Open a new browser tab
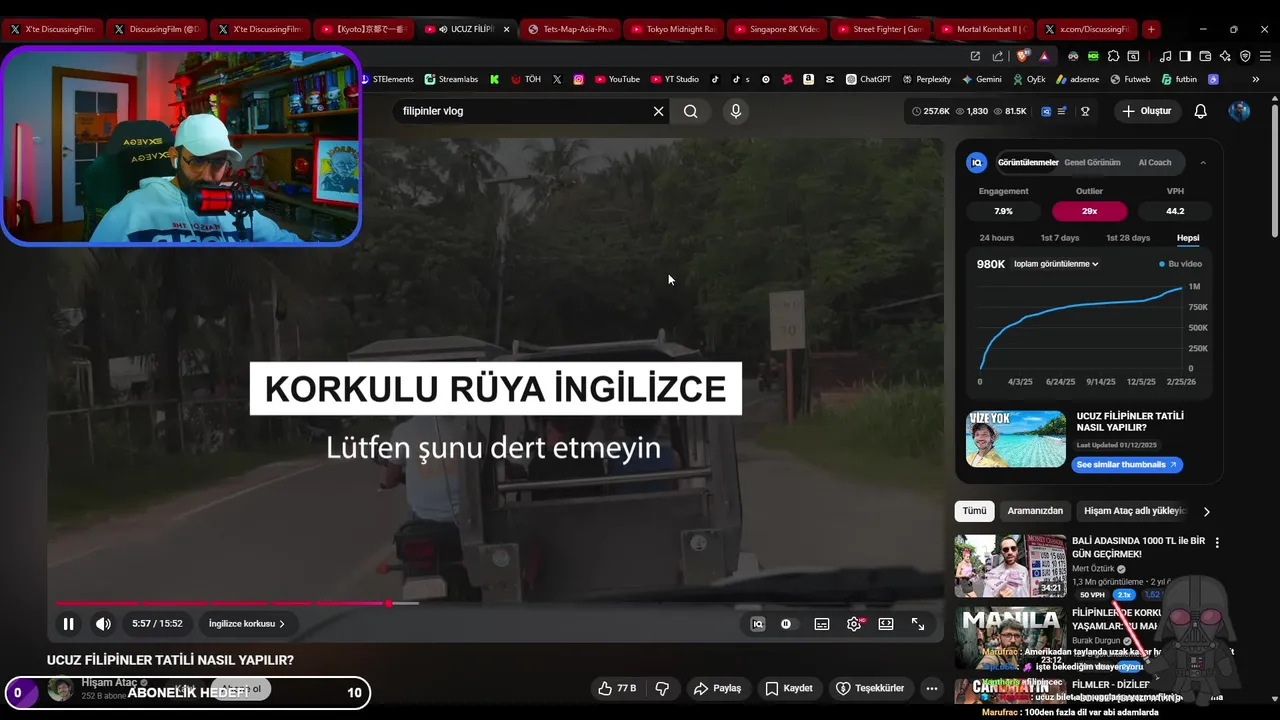 tap(1151, 29)
